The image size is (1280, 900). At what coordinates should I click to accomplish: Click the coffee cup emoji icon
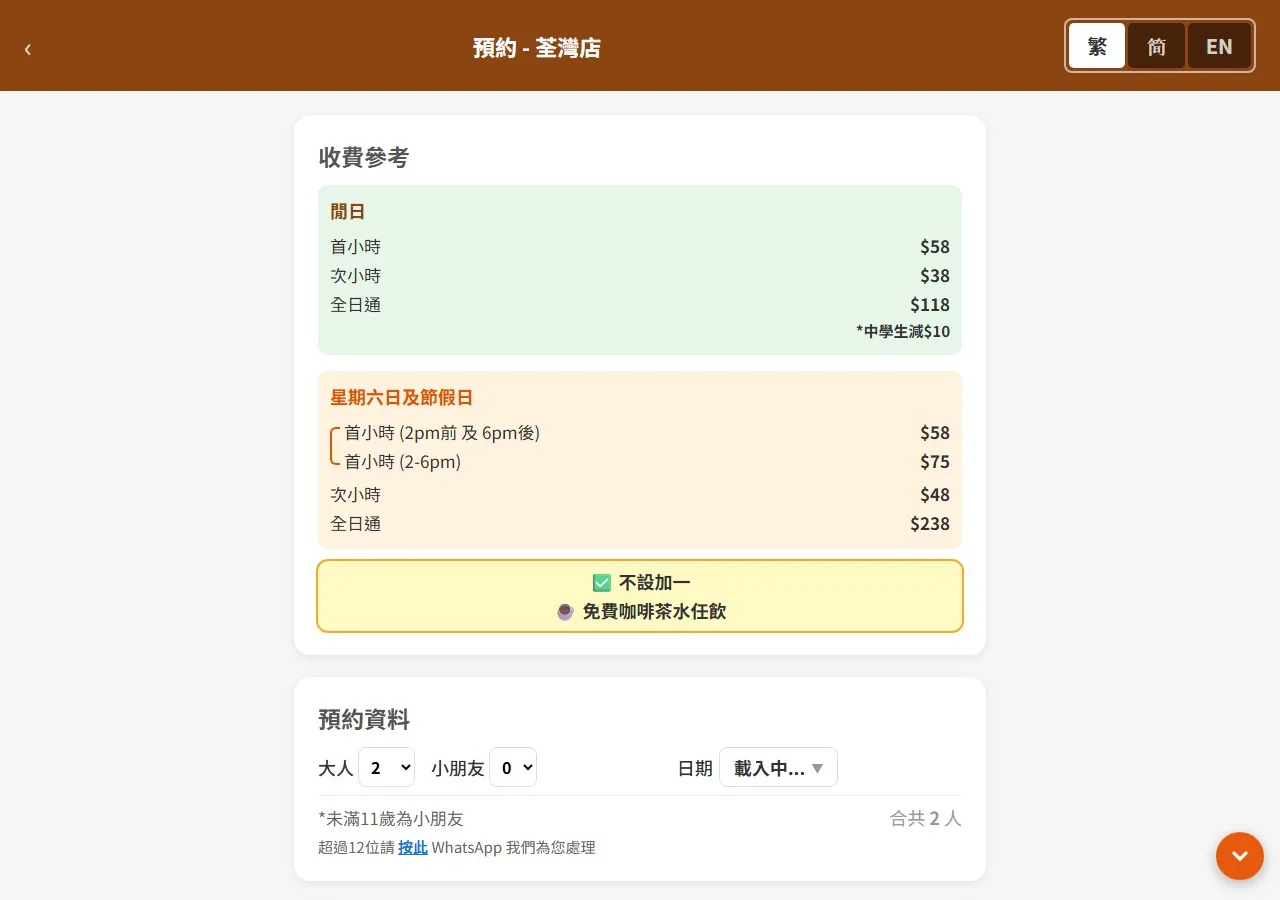tap(565, 612)
